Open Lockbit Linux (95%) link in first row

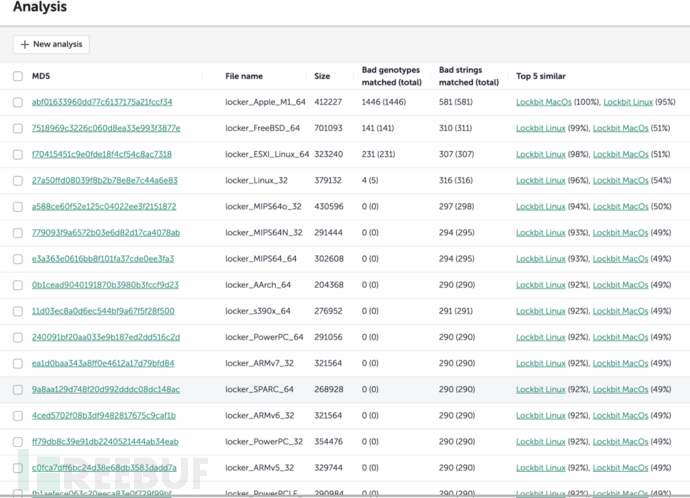pyautogui.click(x=628, y=102)
